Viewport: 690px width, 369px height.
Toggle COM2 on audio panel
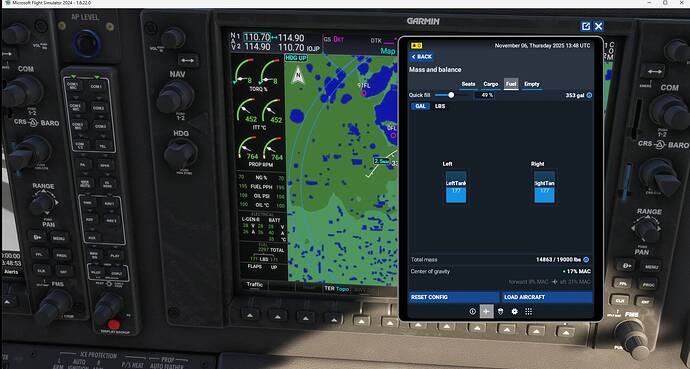point(99,108)
